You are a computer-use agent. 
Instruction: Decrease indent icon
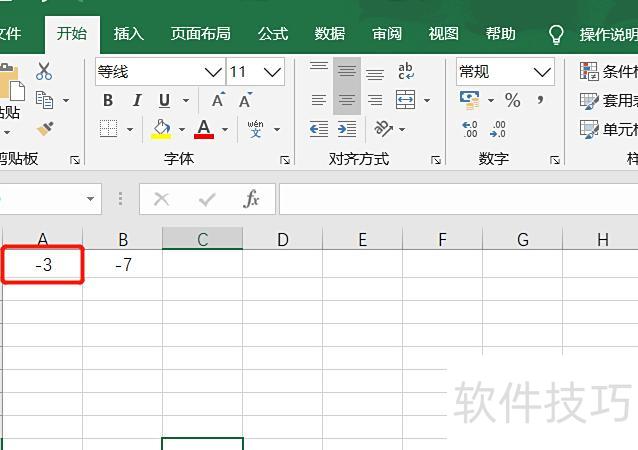[319, 129]
